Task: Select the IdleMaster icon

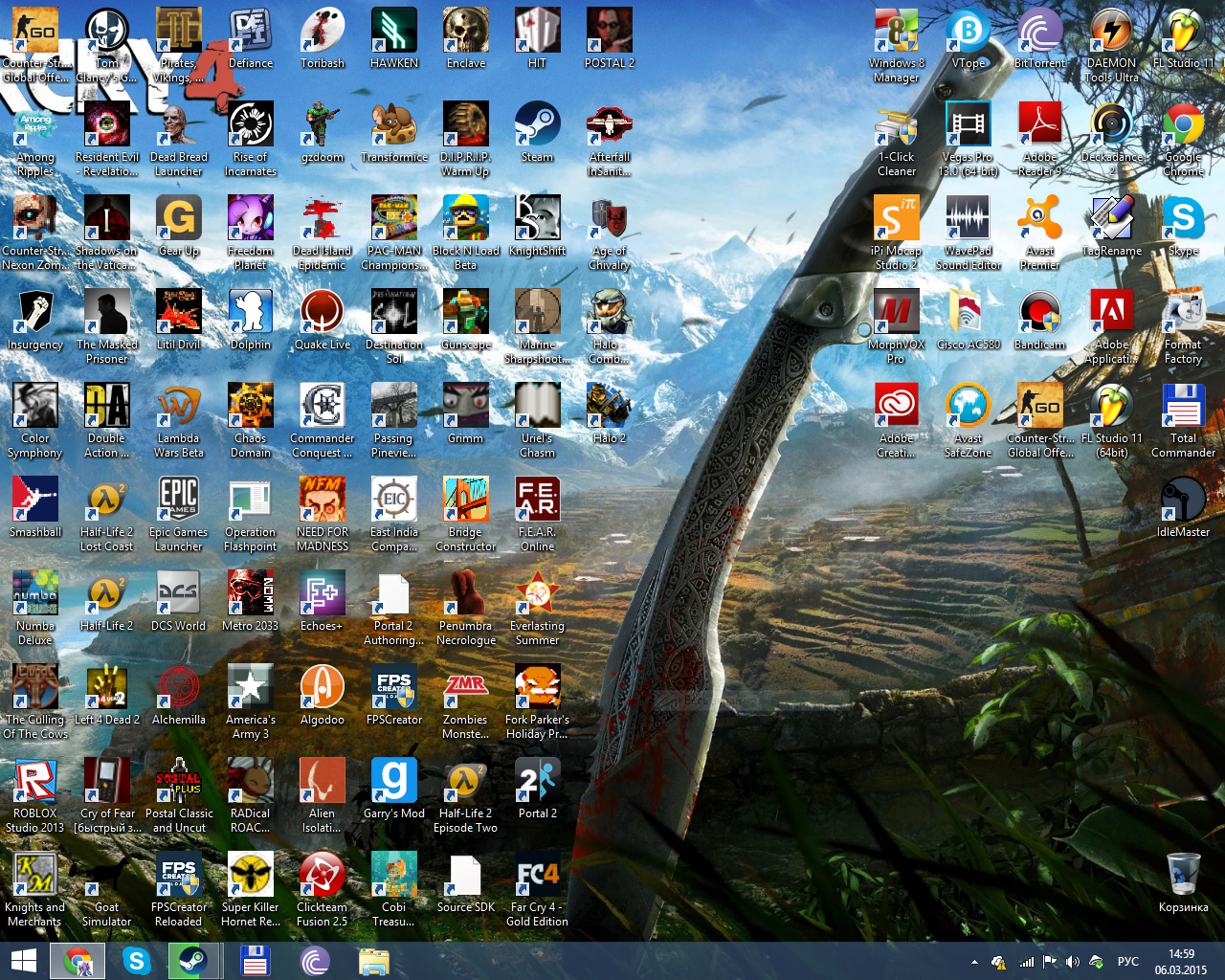Action: point(1184,507)
